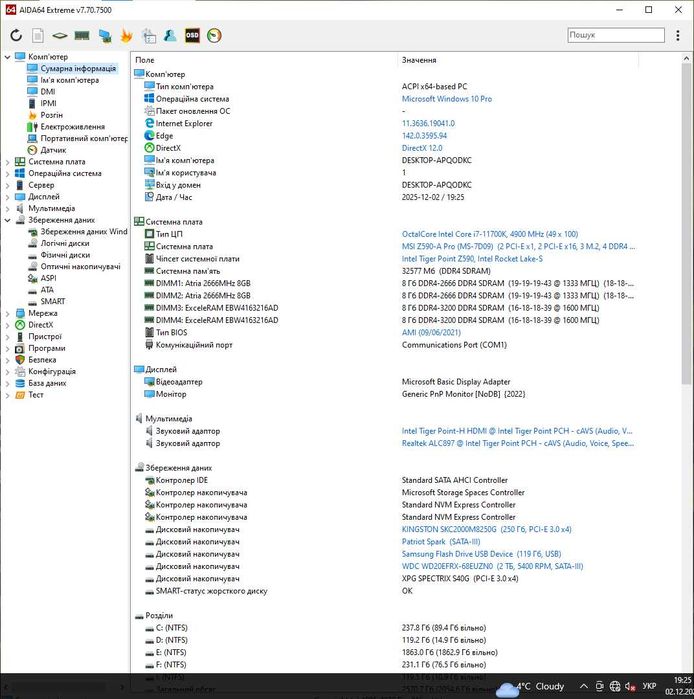Open the Realtek ALC897 audio adapter link
694x699 pixels.
[517, 444]
